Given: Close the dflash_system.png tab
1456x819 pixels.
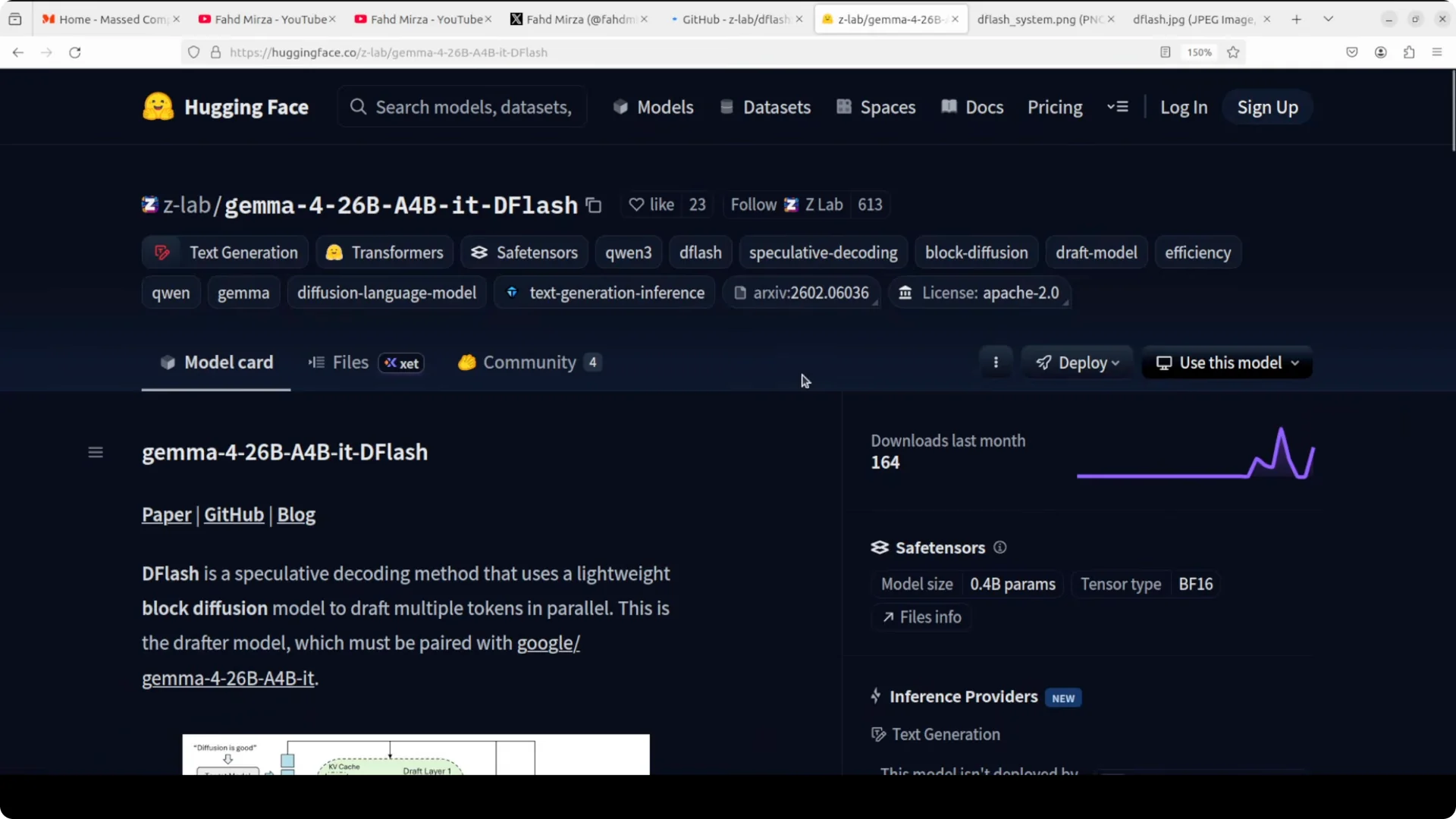Looking at the screenshot, I should (x=1111, y=19).
